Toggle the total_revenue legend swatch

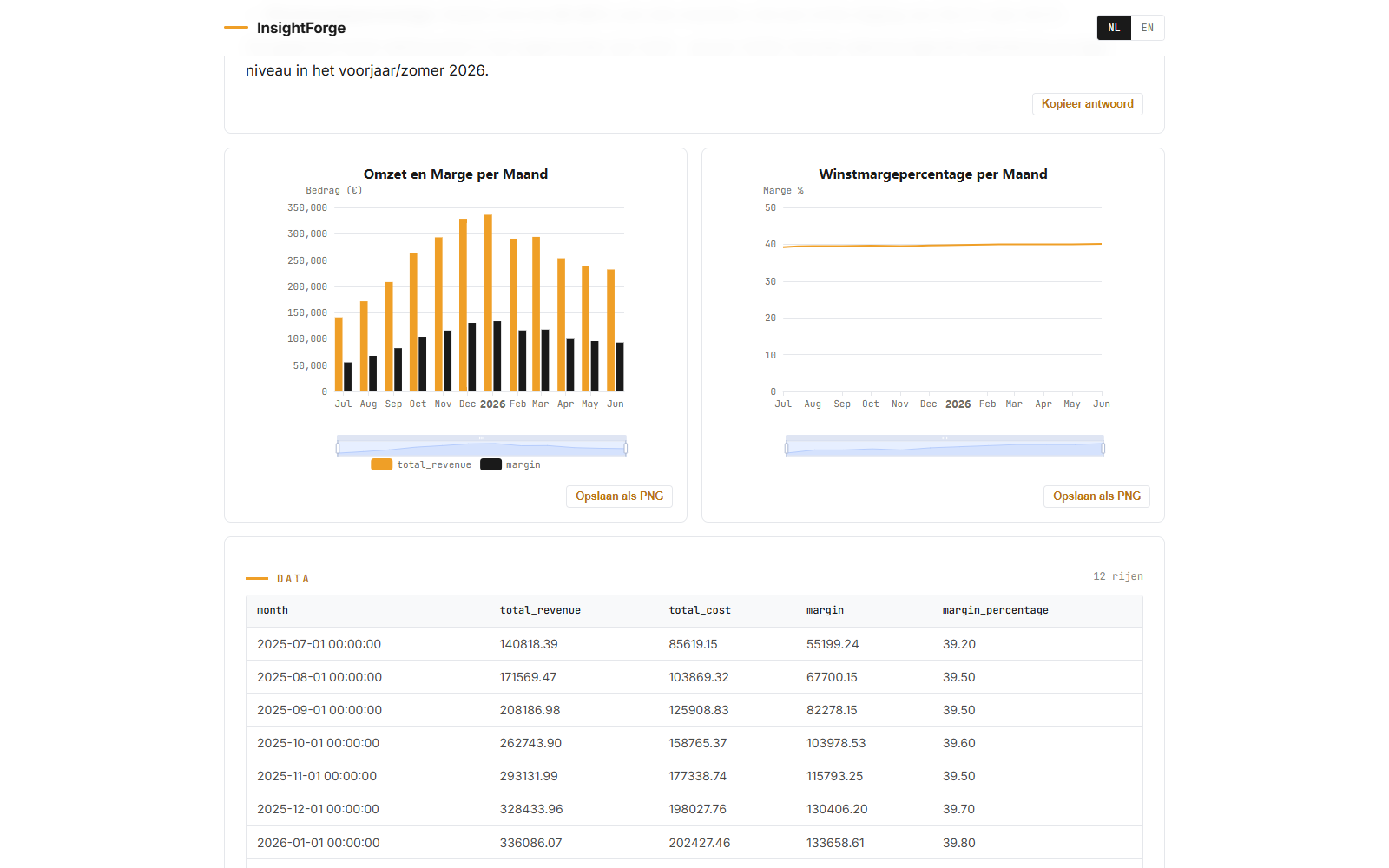click(x=382, y=464)
